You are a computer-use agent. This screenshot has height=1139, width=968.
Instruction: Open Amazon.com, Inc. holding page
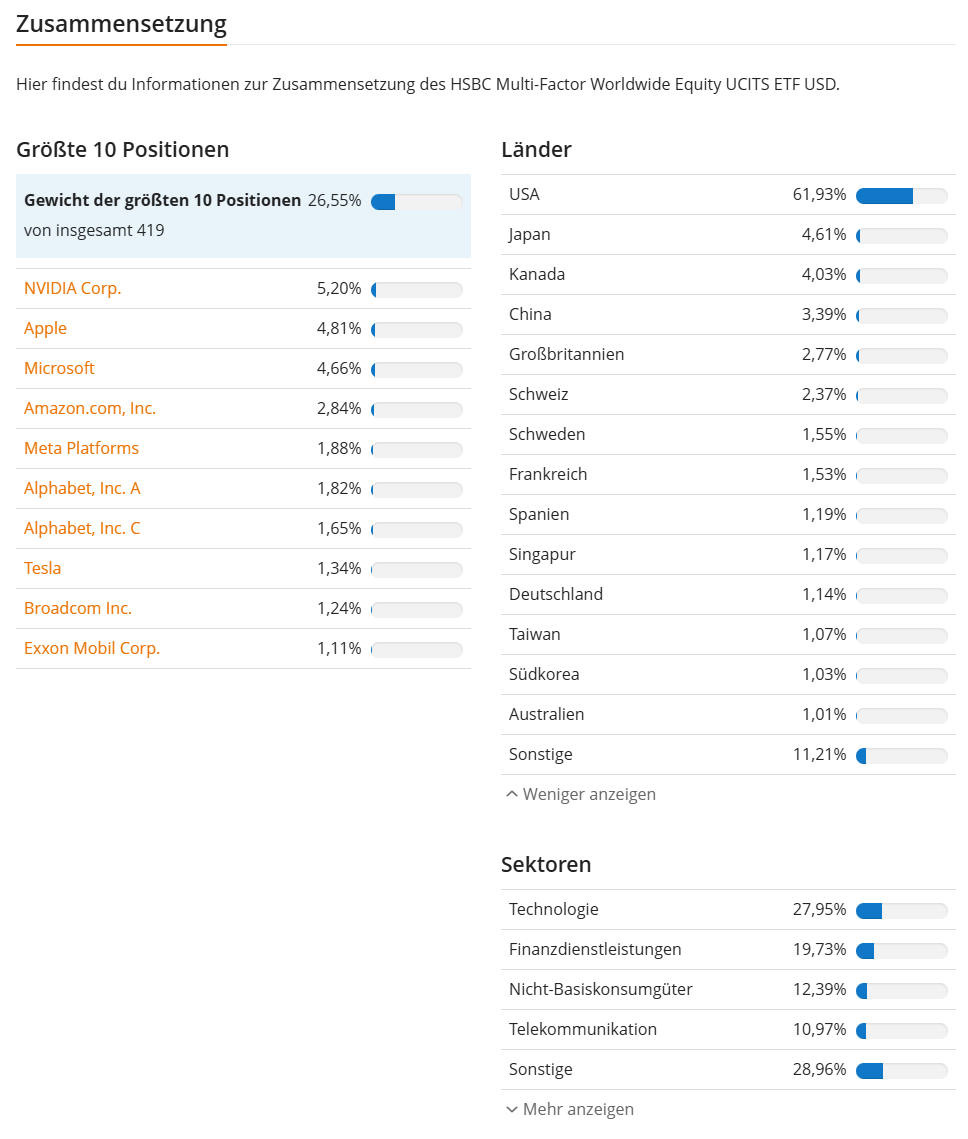click(x=90, y=408)
